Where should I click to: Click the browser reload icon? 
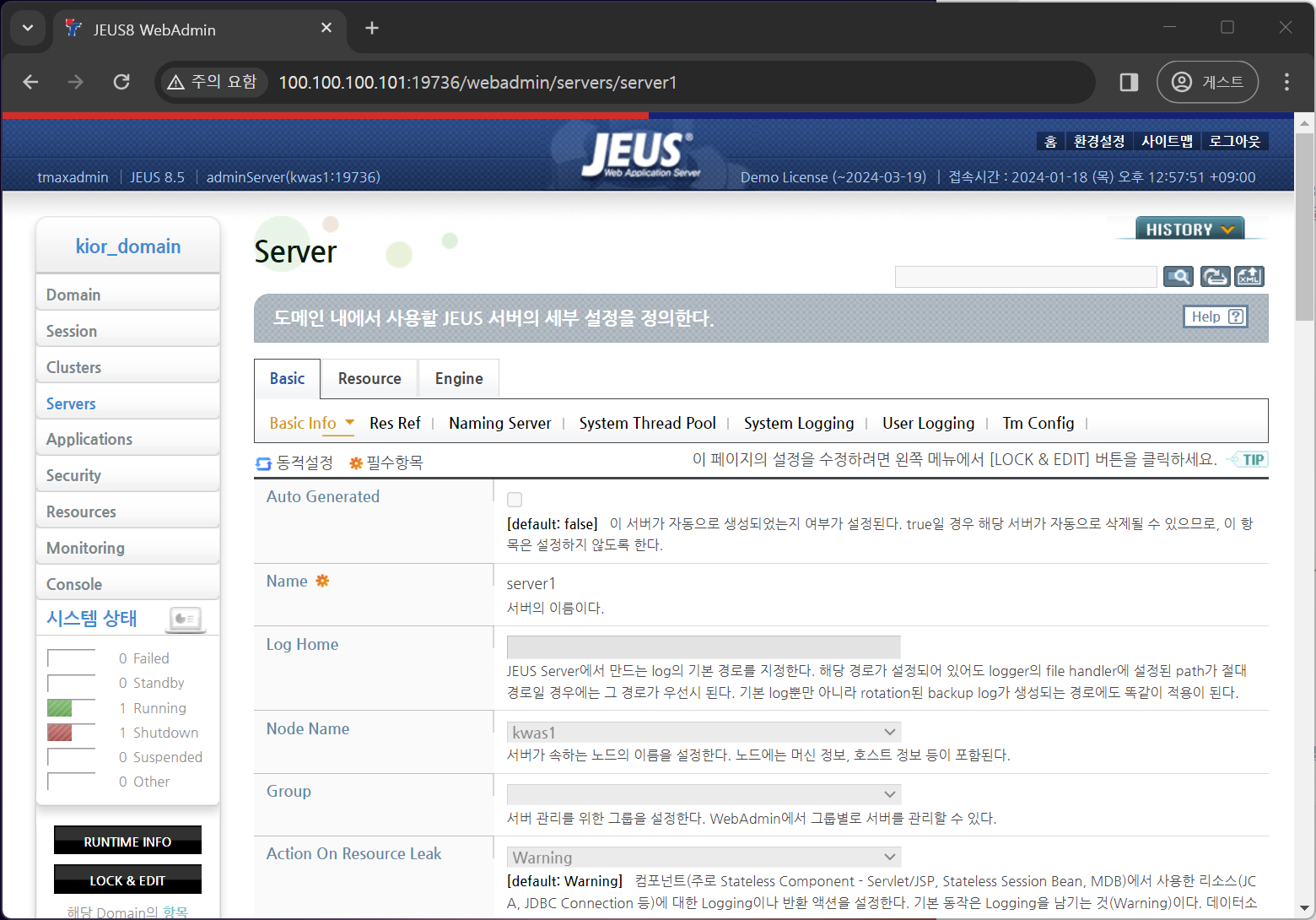pyautogui.click(x=121, y=82)
